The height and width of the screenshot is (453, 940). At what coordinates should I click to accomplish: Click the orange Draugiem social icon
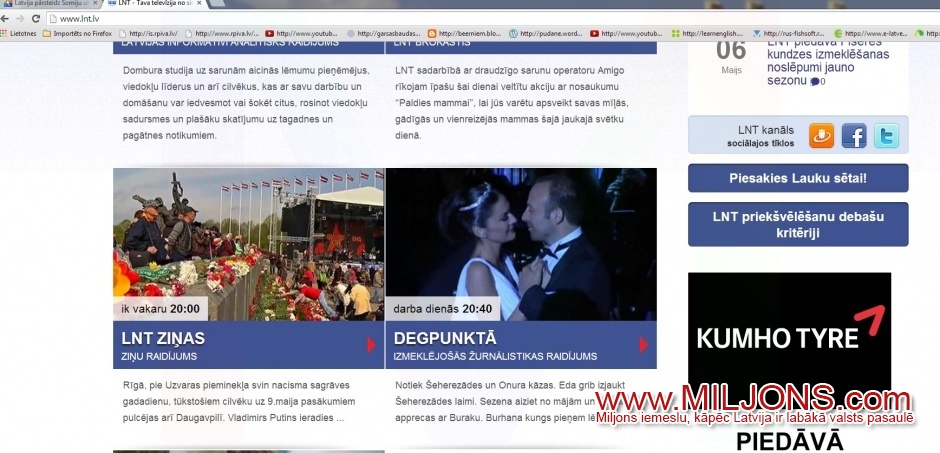click(821, 135)
